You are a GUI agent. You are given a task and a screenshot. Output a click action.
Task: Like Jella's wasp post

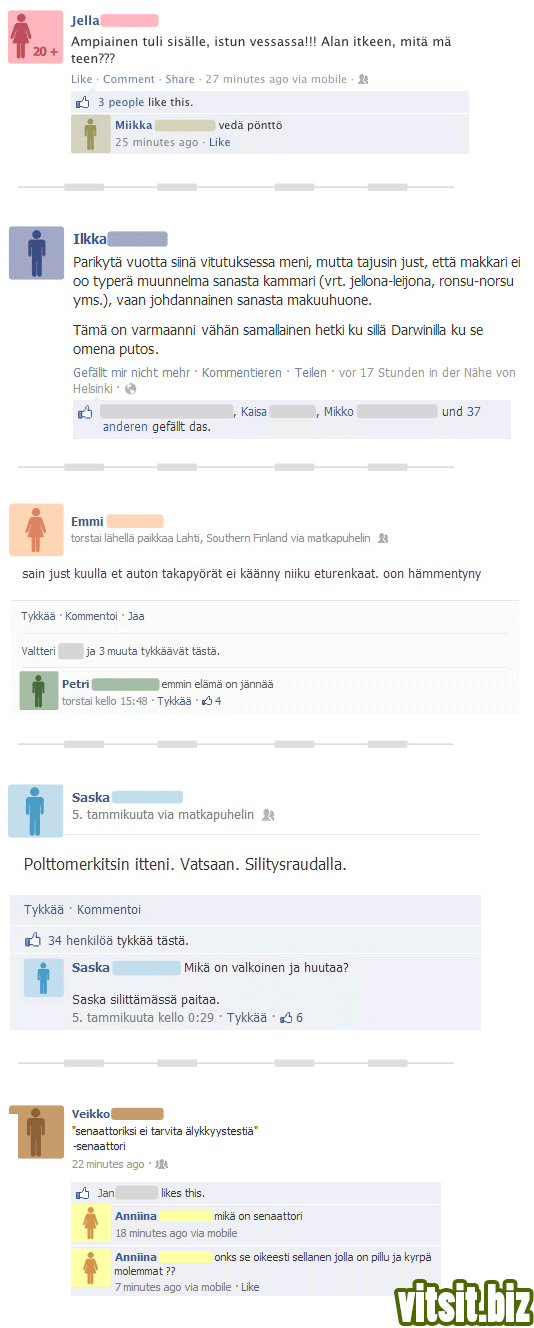tap(82, 79)
